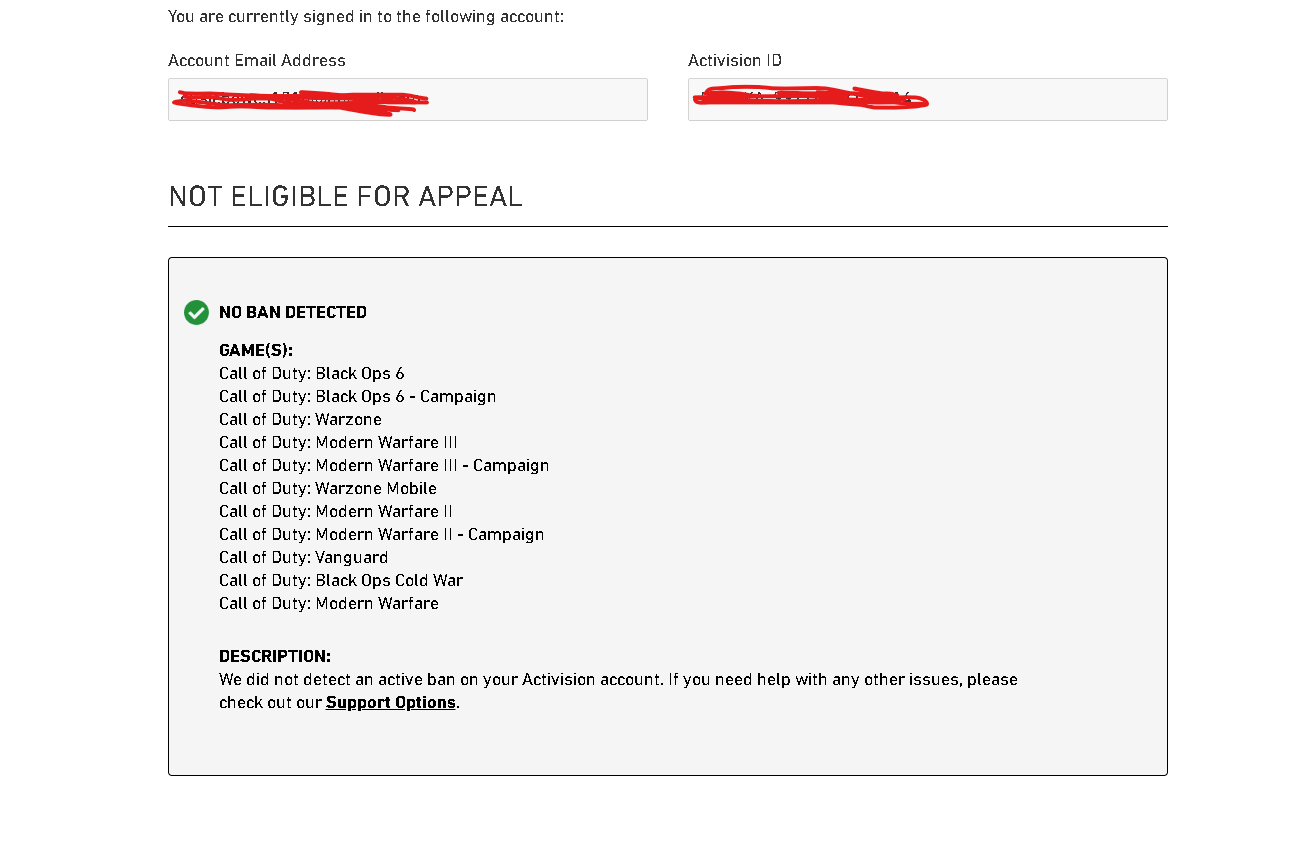This screenshot has height=850, width=1294.
Task: Click Black Ops Cold War entry
Action: 340,580
